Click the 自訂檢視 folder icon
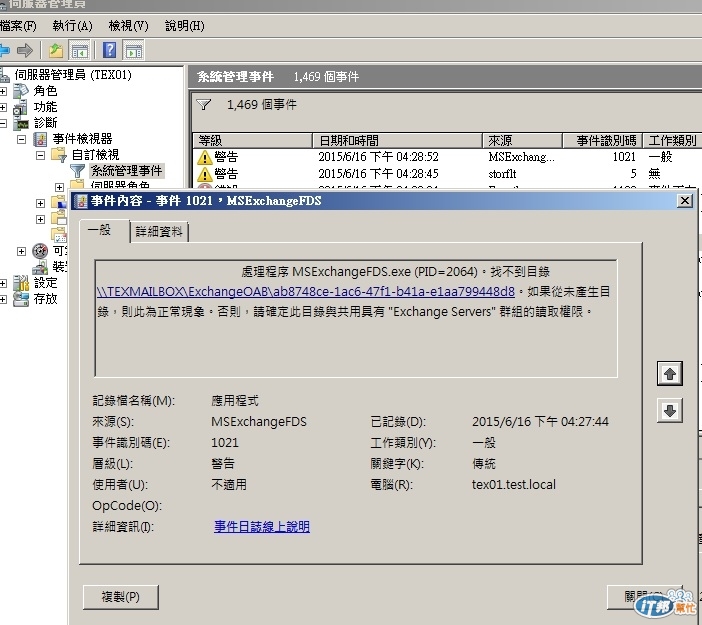Image resolution: width=702 pixels, height=625 pixels. (x=59, y=155)
